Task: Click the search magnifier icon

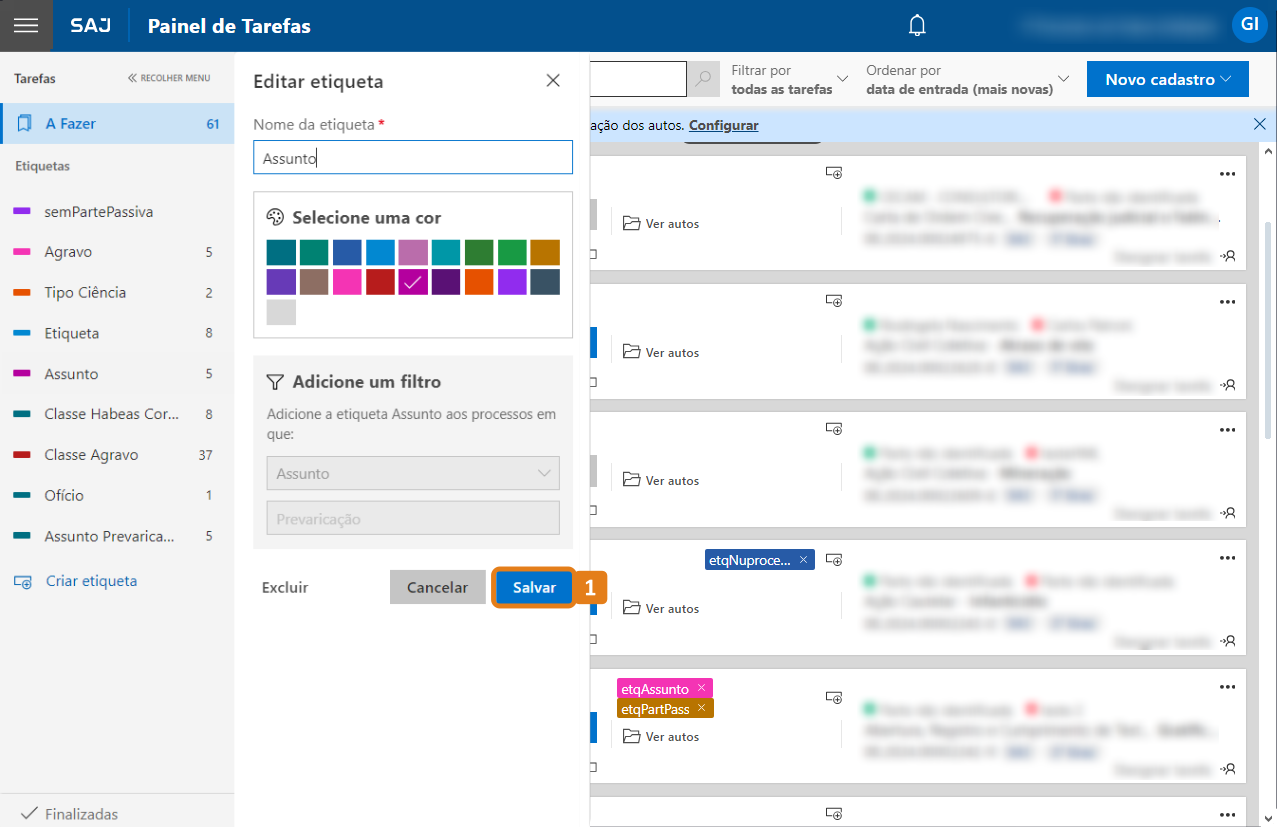Action: 704,79
